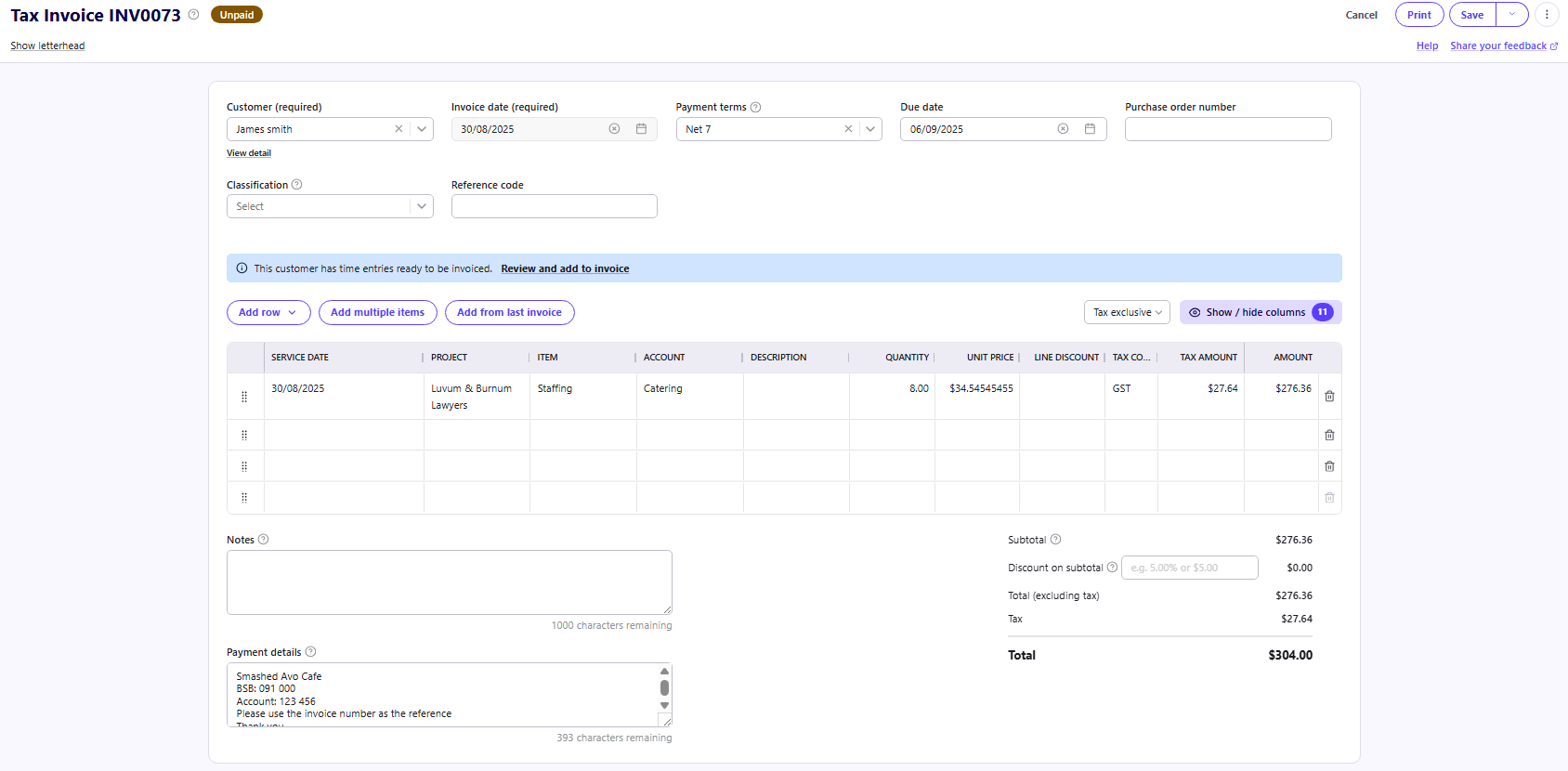Click the Reference code field
1568x771 pixels.
[x=555, y=206]
